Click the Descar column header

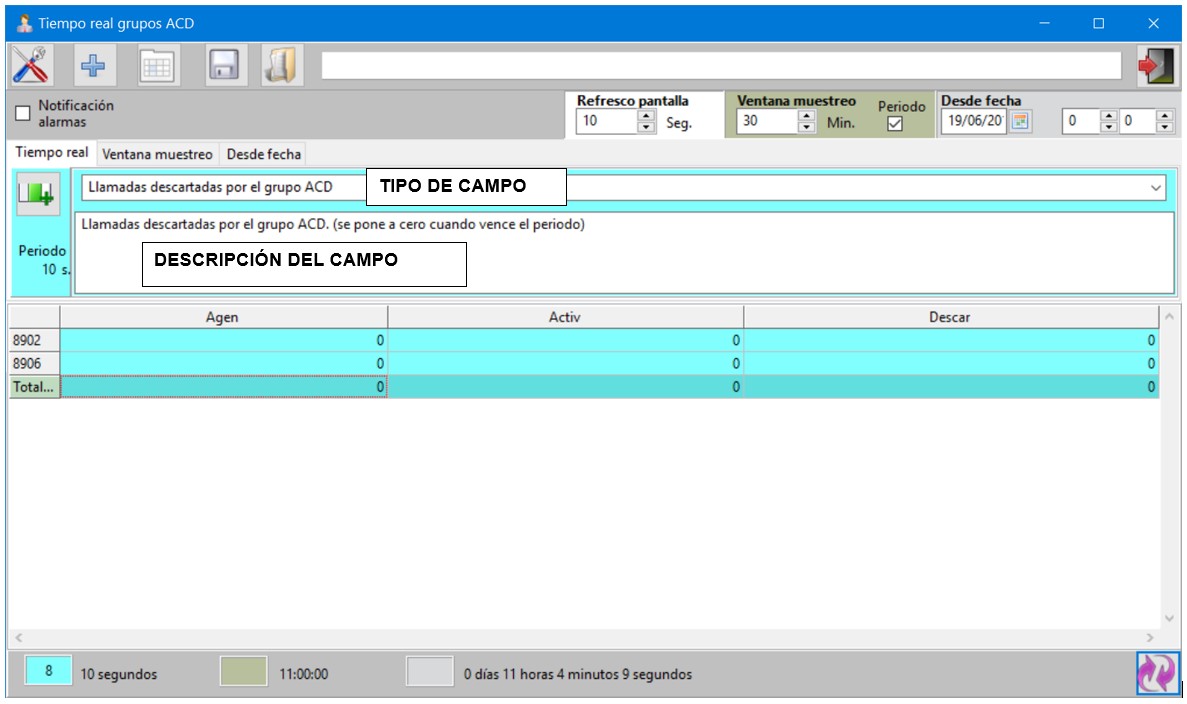click(951, 317)
